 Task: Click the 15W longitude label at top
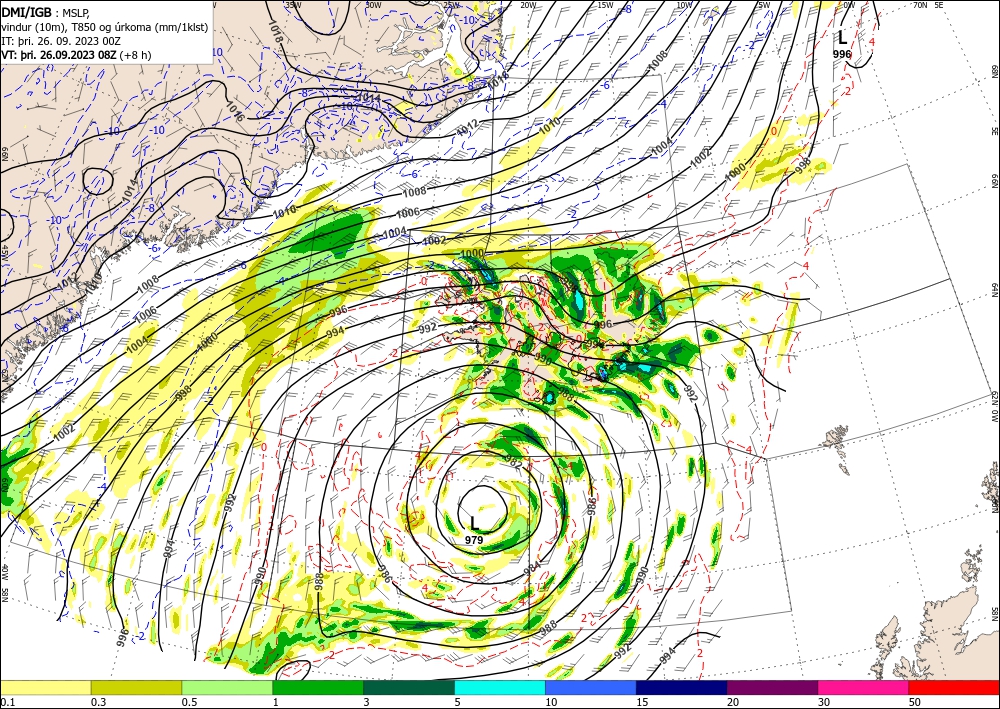coord(606,5)
